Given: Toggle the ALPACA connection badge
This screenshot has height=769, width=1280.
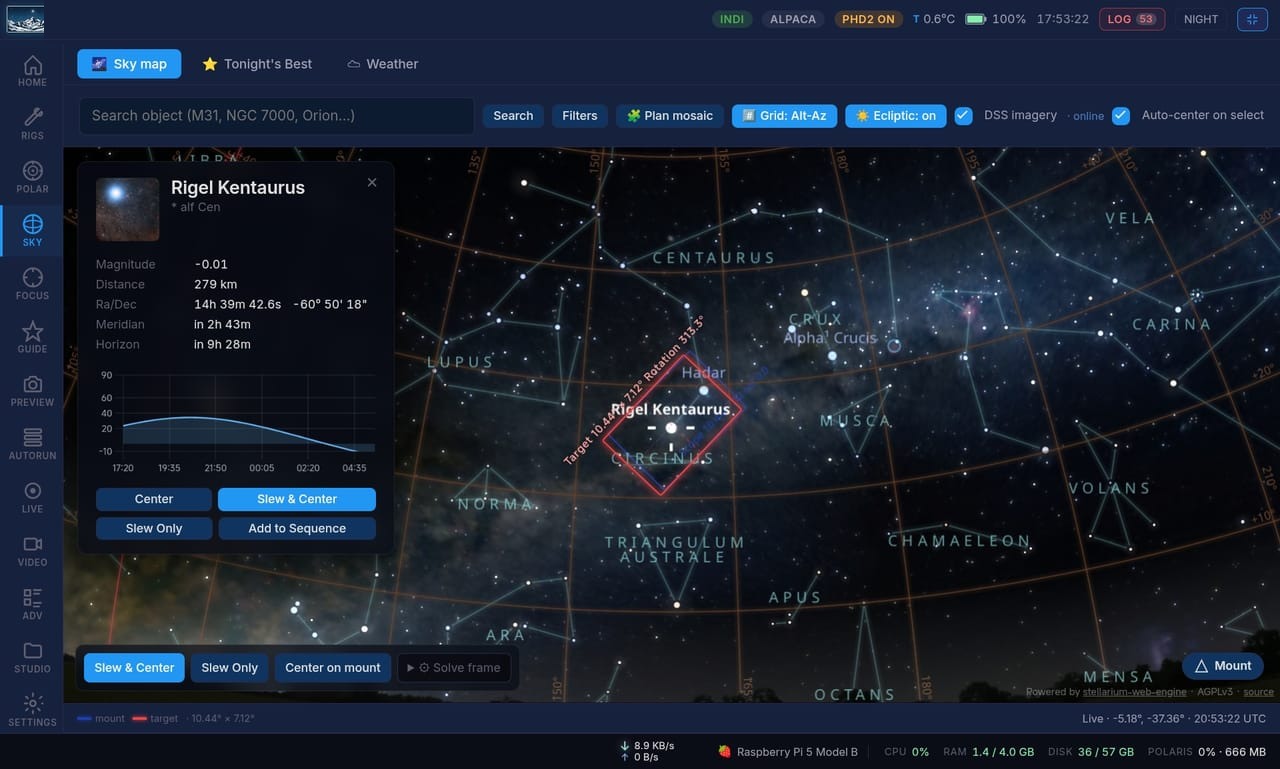Looking at the screenshot, I should click(x=793, y=19).
